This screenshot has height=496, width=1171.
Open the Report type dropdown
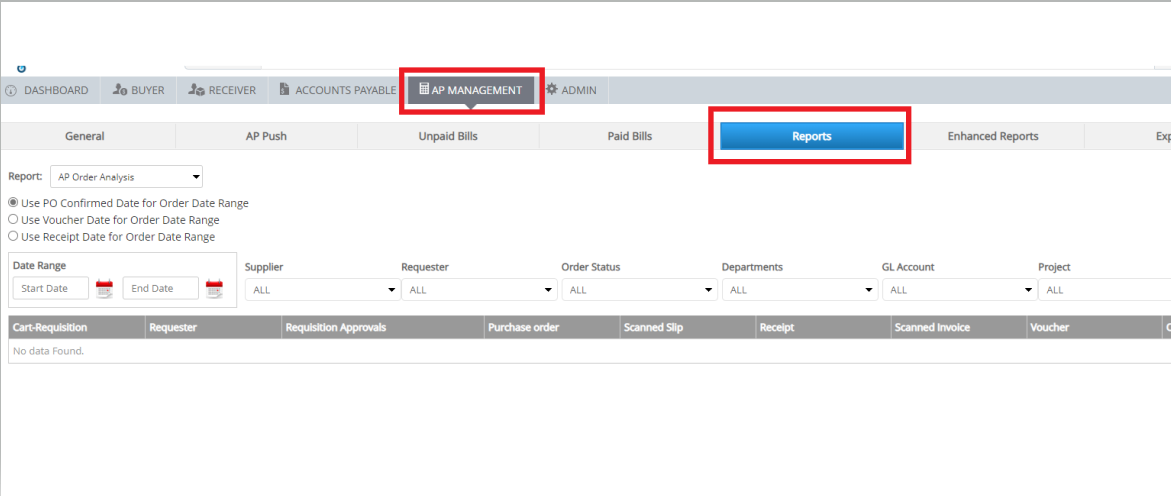click(126, 177)
